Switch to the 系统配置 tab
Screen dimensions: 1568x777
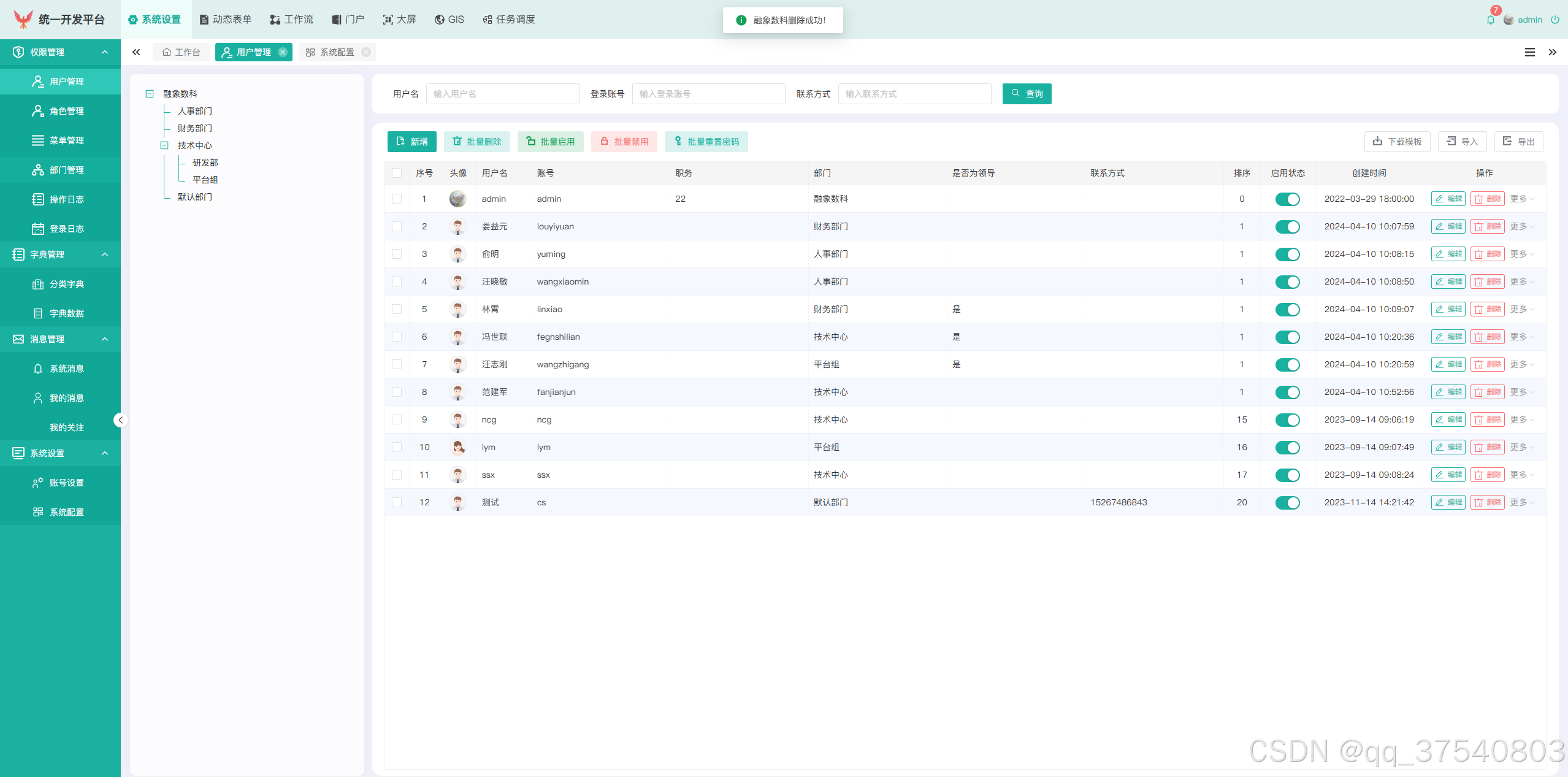[336, 52]
